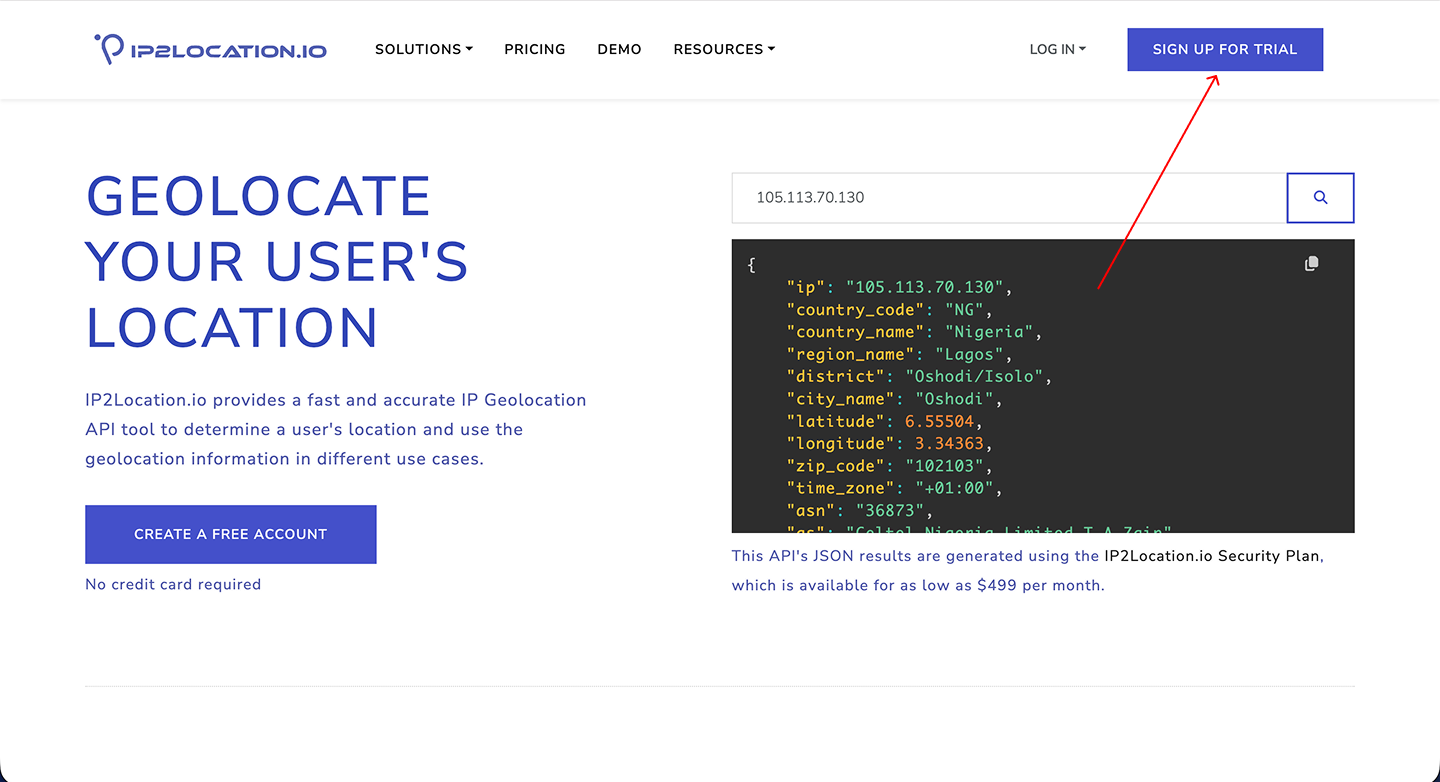Click Create a Free Account button
This screenshot has width=1440, height=782.
click(x=231, y=534)
